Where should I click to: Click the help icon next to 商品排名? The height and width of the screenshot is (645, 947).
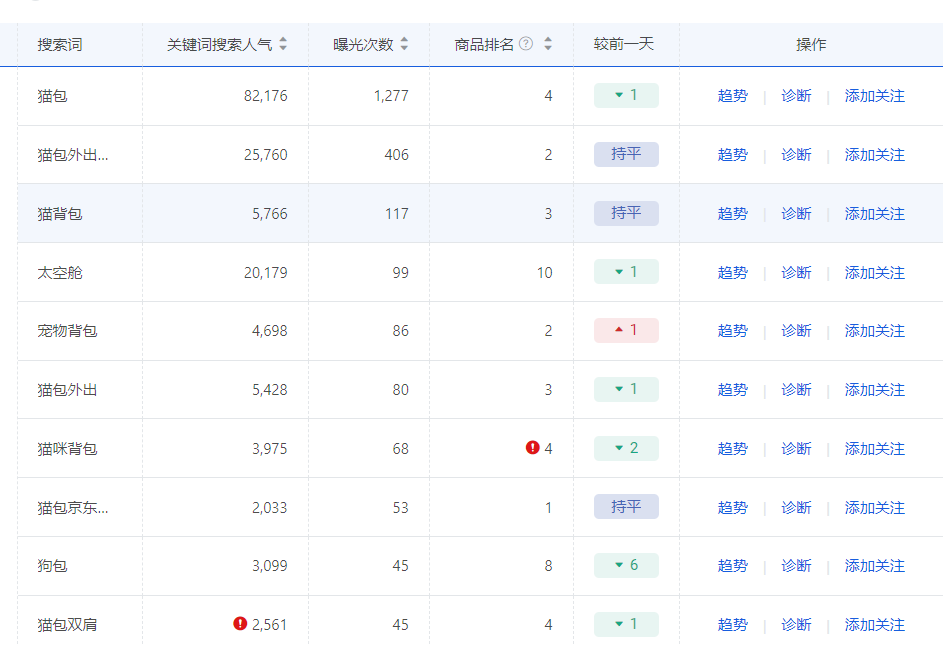point(526,44)
